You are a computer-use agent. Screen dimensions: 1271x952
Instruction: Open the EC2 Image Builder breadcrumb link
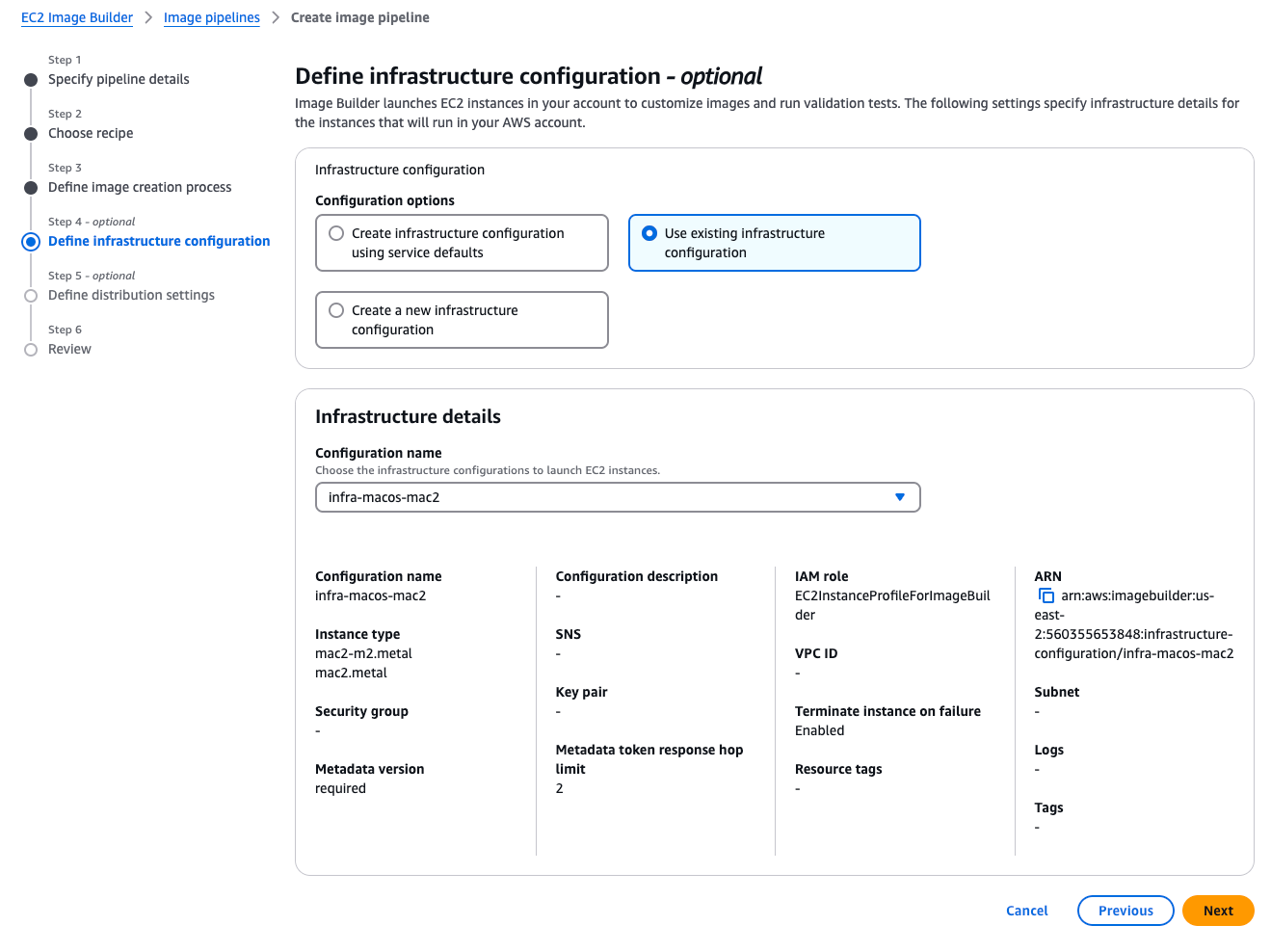[76, 17]
